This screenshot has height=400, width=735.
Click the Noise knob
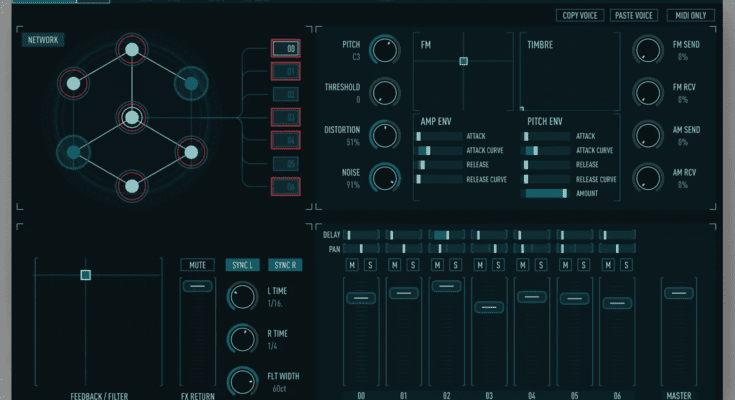[x=383, y=178]
